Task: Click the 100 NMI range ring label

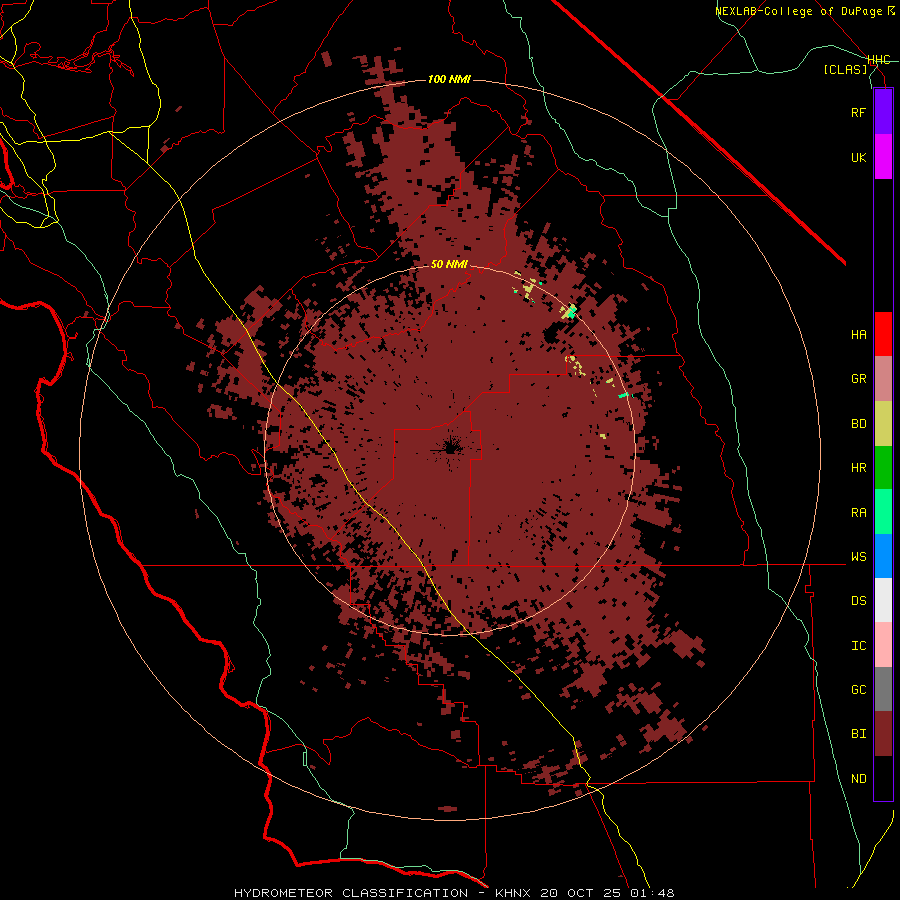Action: tap(449, 79)
